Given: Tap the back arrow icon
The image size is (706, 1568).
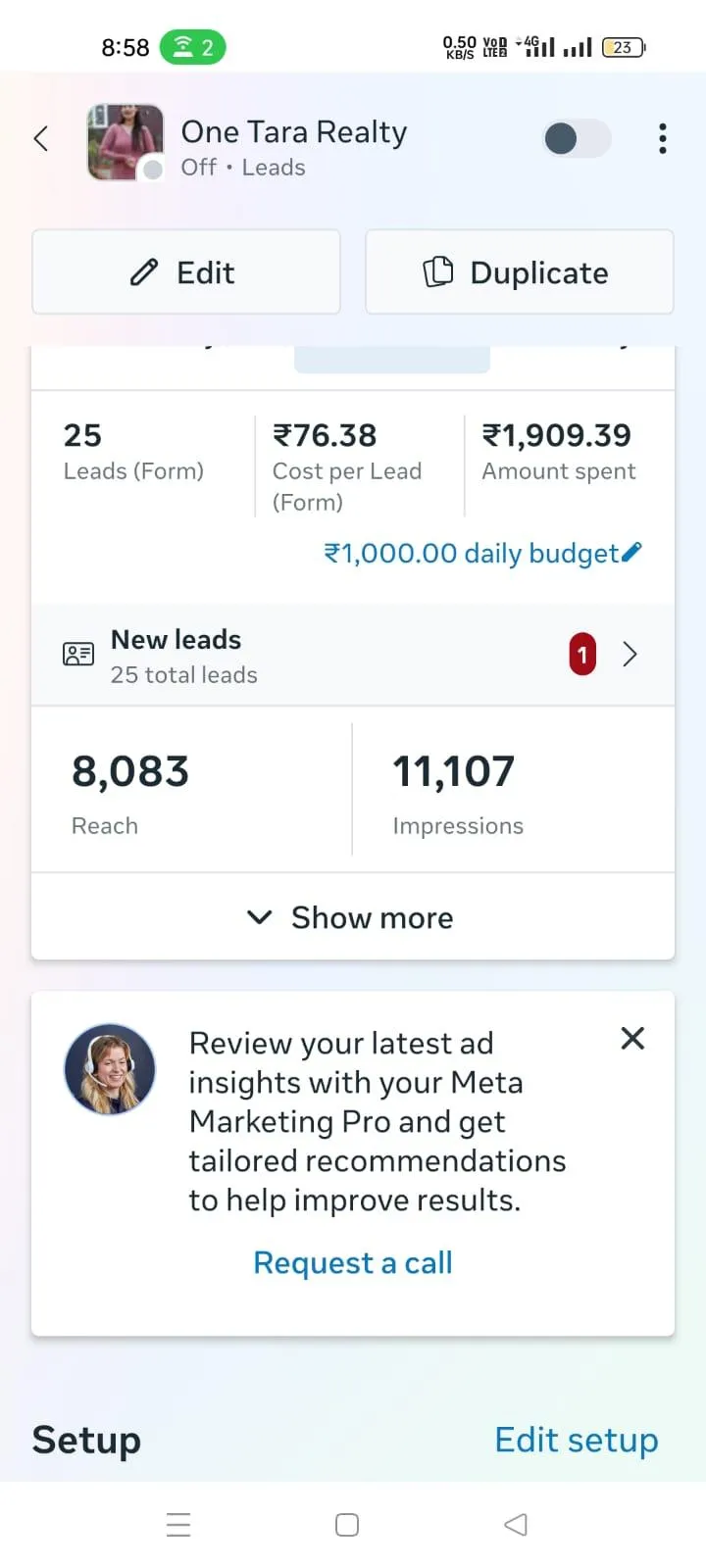Looking at the screenshot, I should (41, 139).
